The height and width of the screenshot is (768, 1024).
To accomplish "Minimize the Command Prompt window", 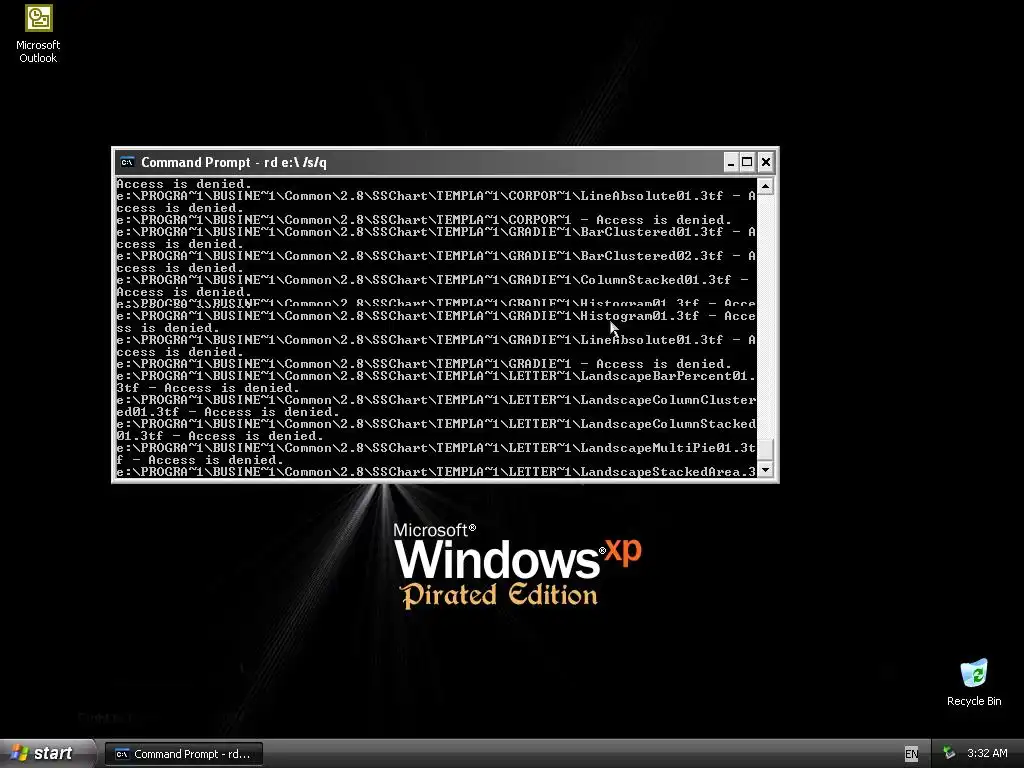I will 731,162.
